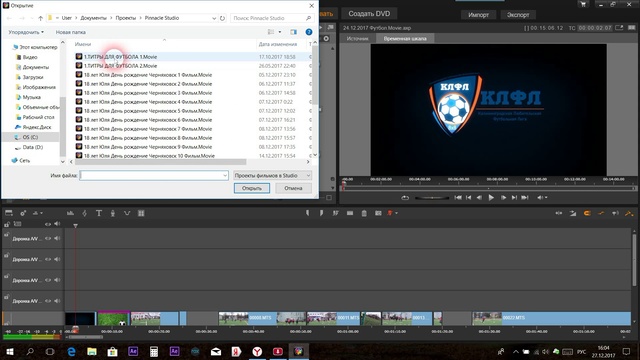Click the blue help question mark
640x360 pixels.
pyautogui.click(x=309, y=32)
